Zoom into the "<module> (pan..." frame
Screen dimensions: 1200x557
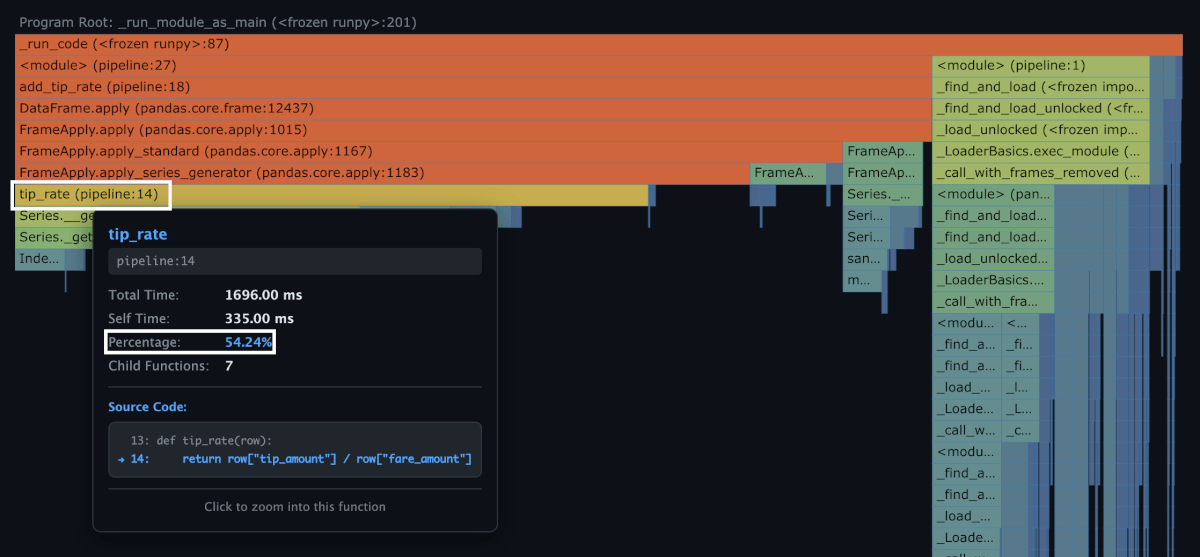click(993, 194)
